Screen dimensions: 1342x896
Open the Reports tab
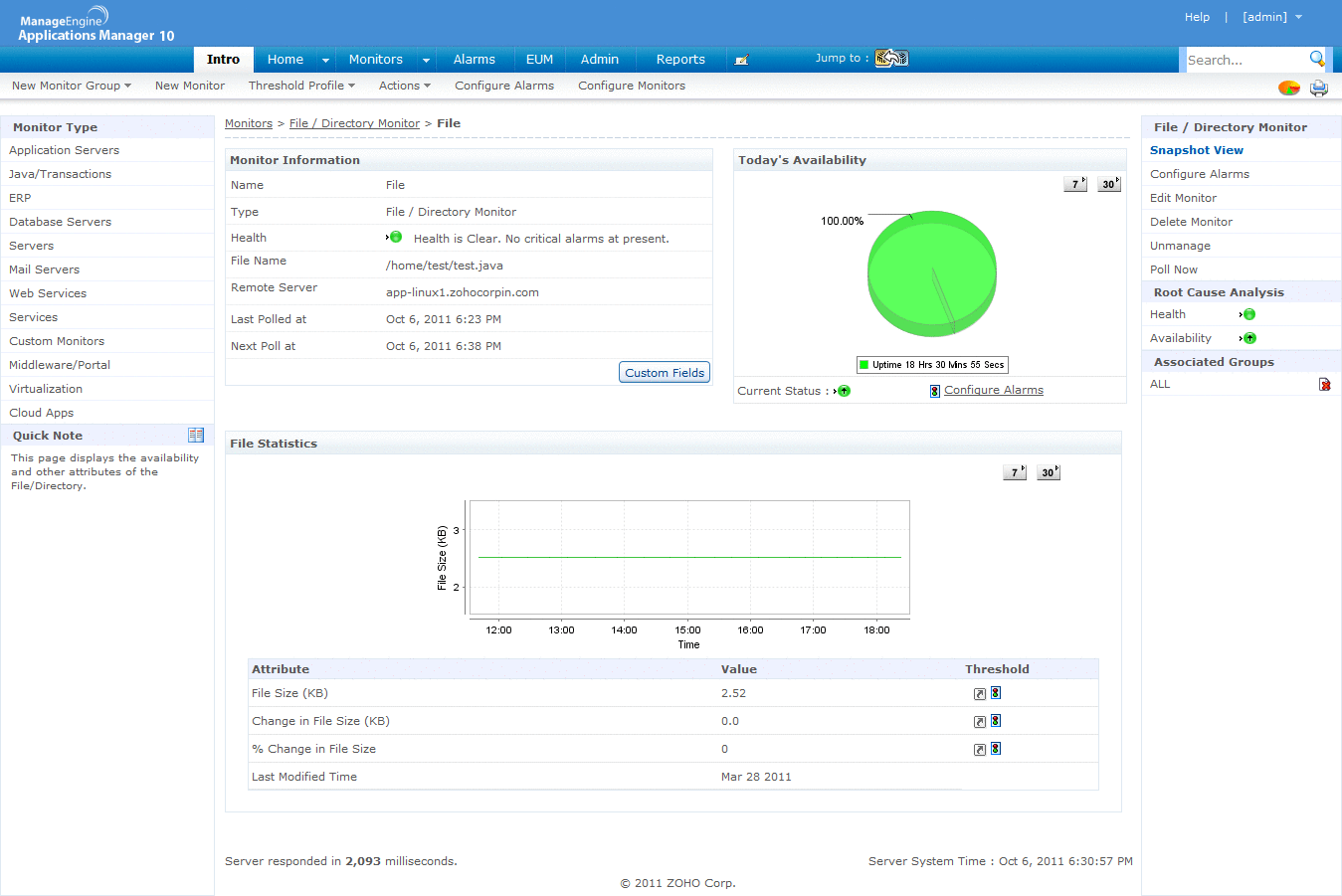pos(680,60)
